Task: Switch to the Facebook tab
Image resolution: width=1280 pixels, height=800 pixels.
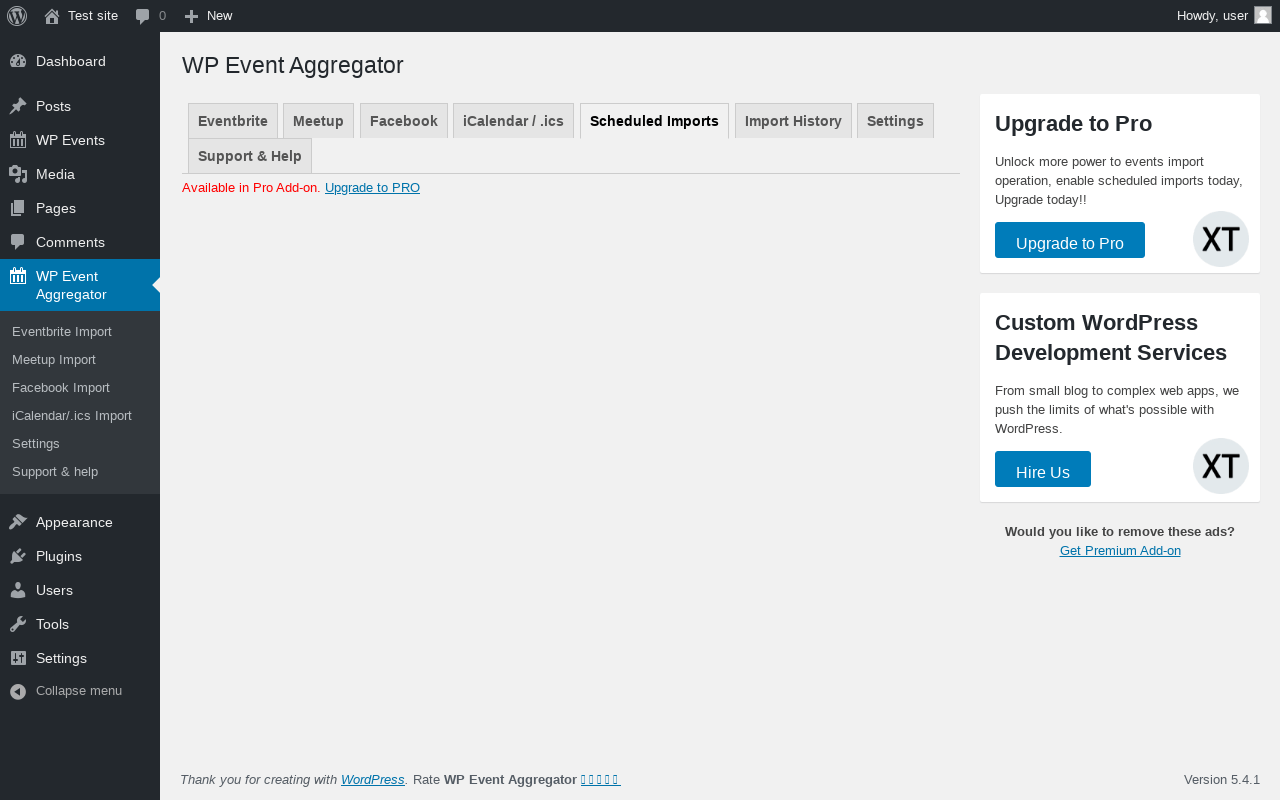Action: point(404,121)
